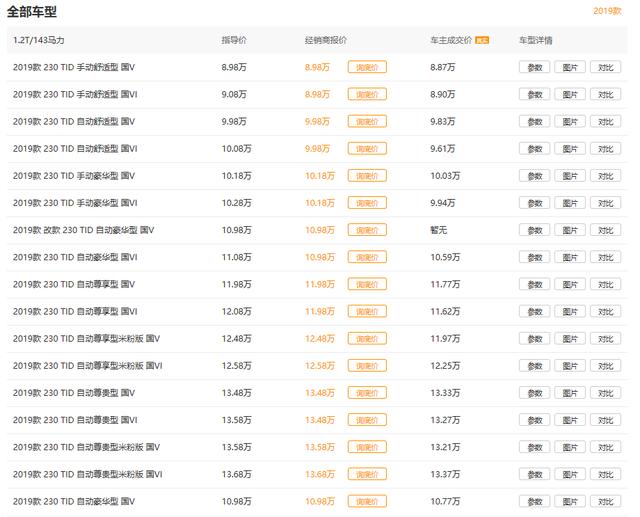Click 对比 in the 11.62万 deal price row
The width and height of the screenshot is (640, 517).
click(605, 311)
